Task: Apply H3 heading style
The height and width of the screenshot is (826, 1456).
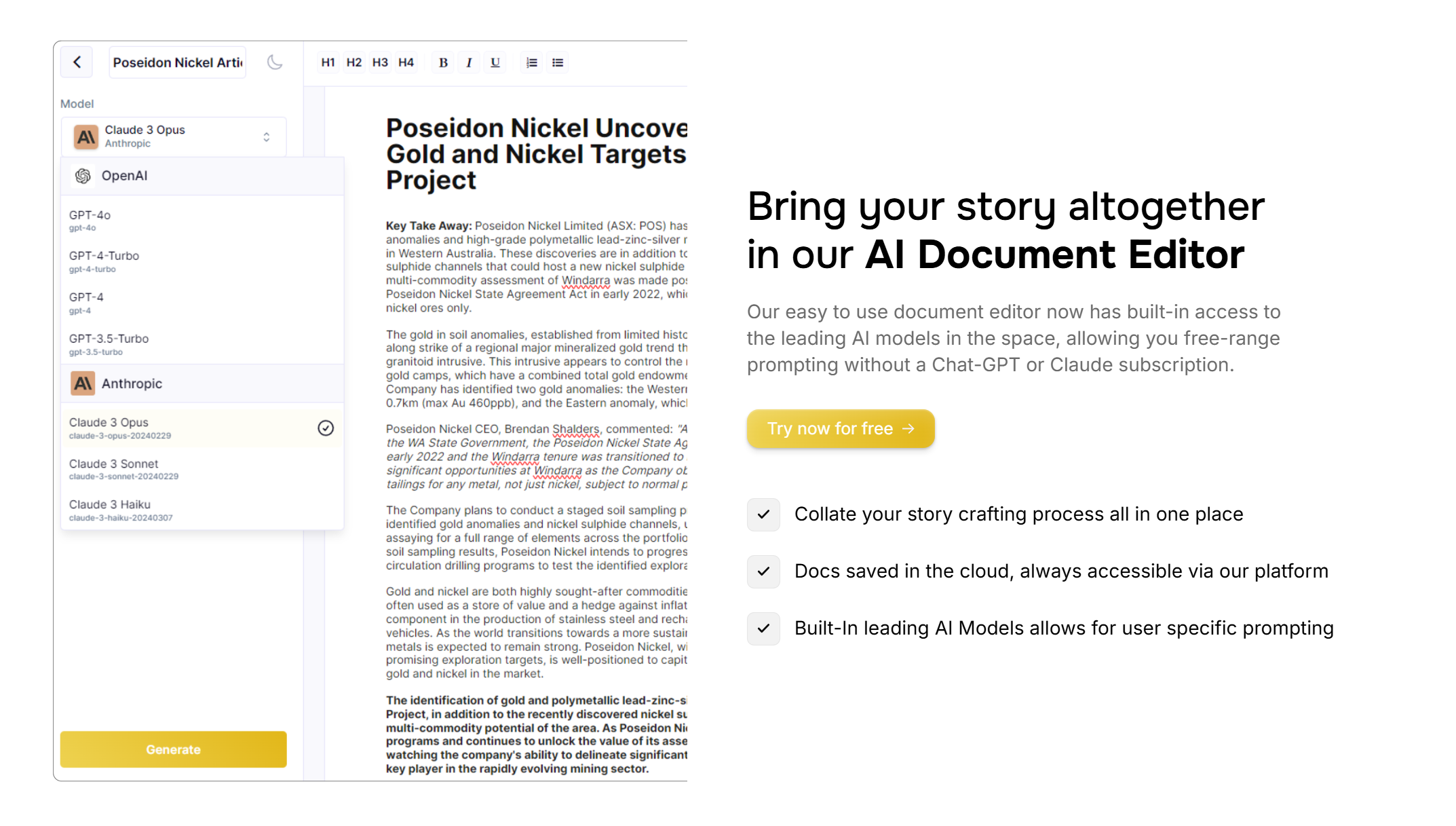Action: click(380, 62)
